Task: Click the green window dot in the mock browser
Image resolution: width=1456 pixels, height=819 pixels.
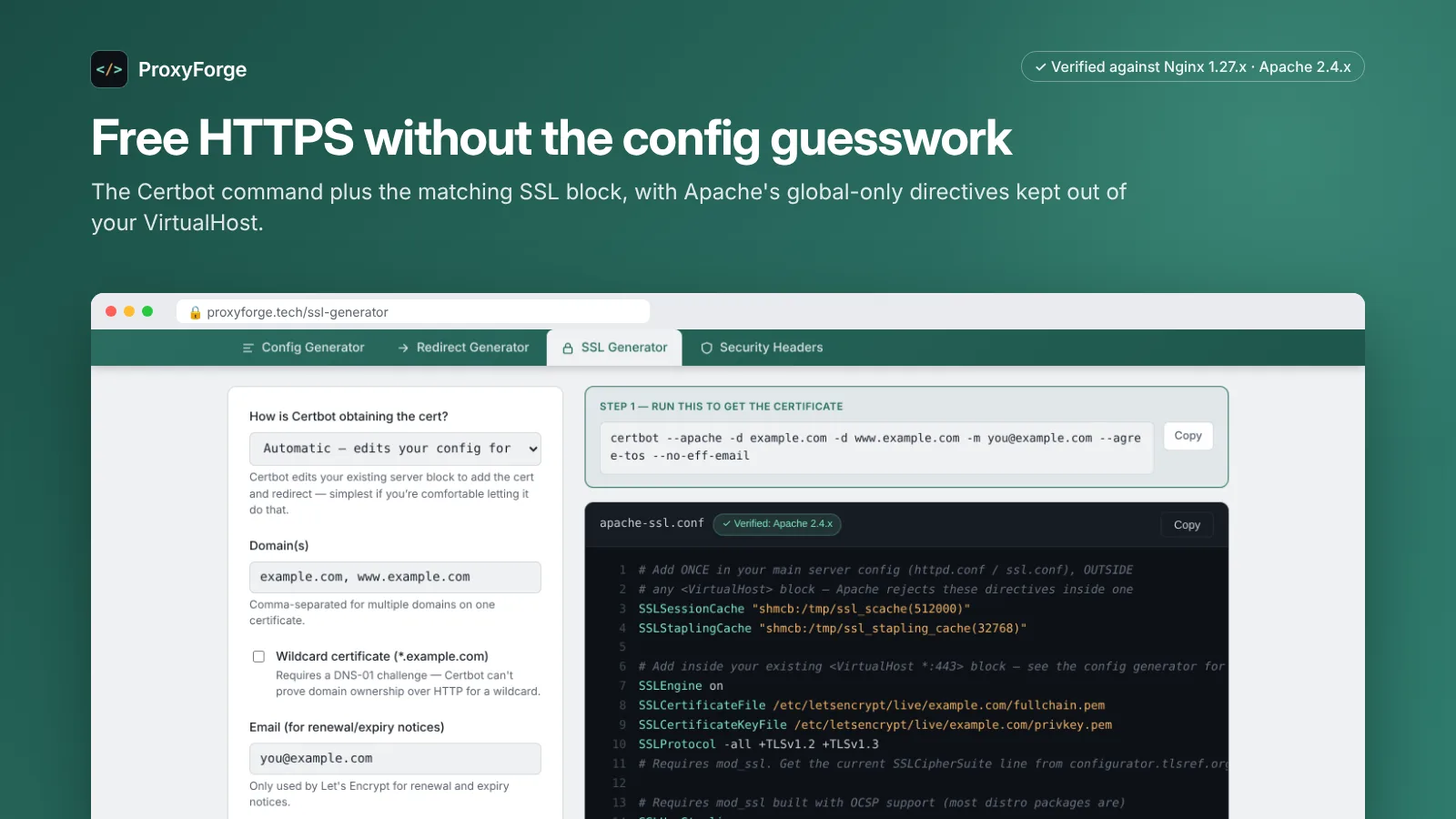Action: [147, 311]
